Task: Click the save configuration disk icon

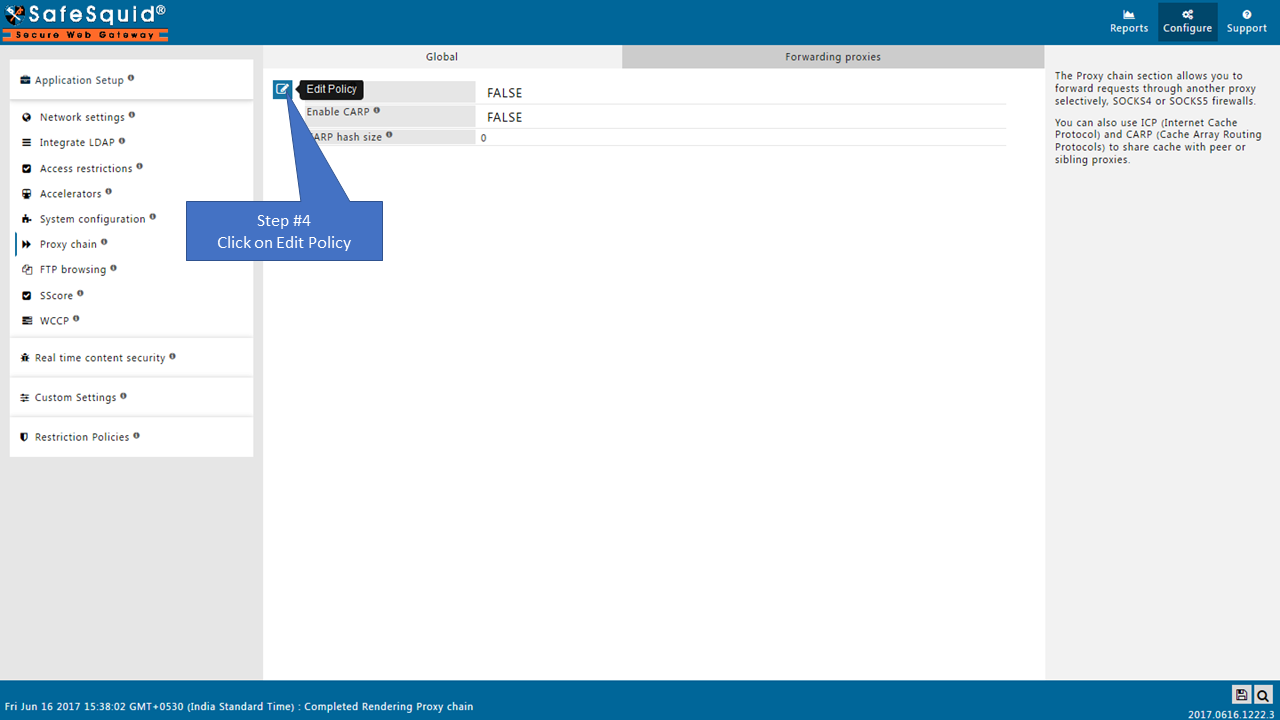Action: click(1241, 695)
